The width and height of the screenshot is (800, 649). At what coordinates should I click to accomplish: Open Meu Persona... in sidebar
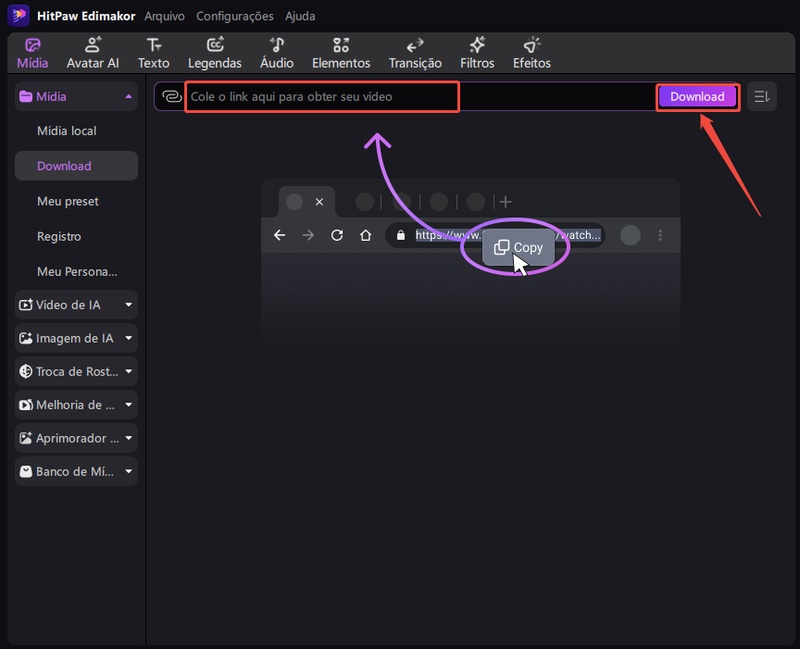[76, 271]
